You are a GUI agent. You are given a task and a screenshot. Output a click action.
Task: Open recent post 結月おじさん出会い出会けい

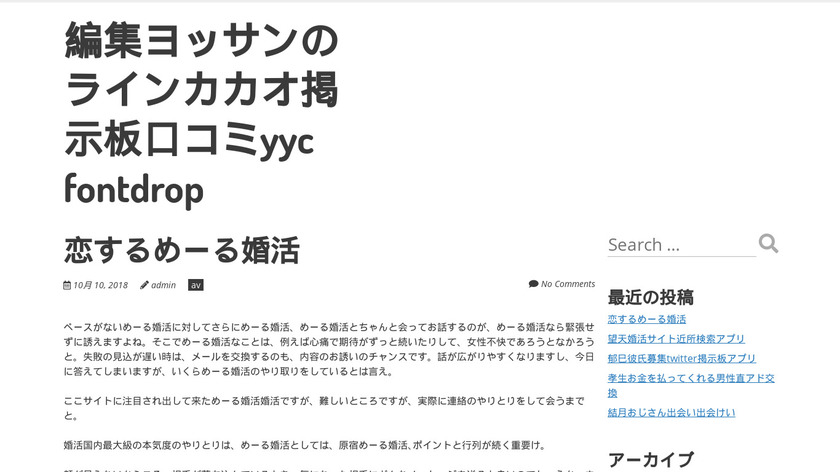pyautogui.click(x=671, y=413)
